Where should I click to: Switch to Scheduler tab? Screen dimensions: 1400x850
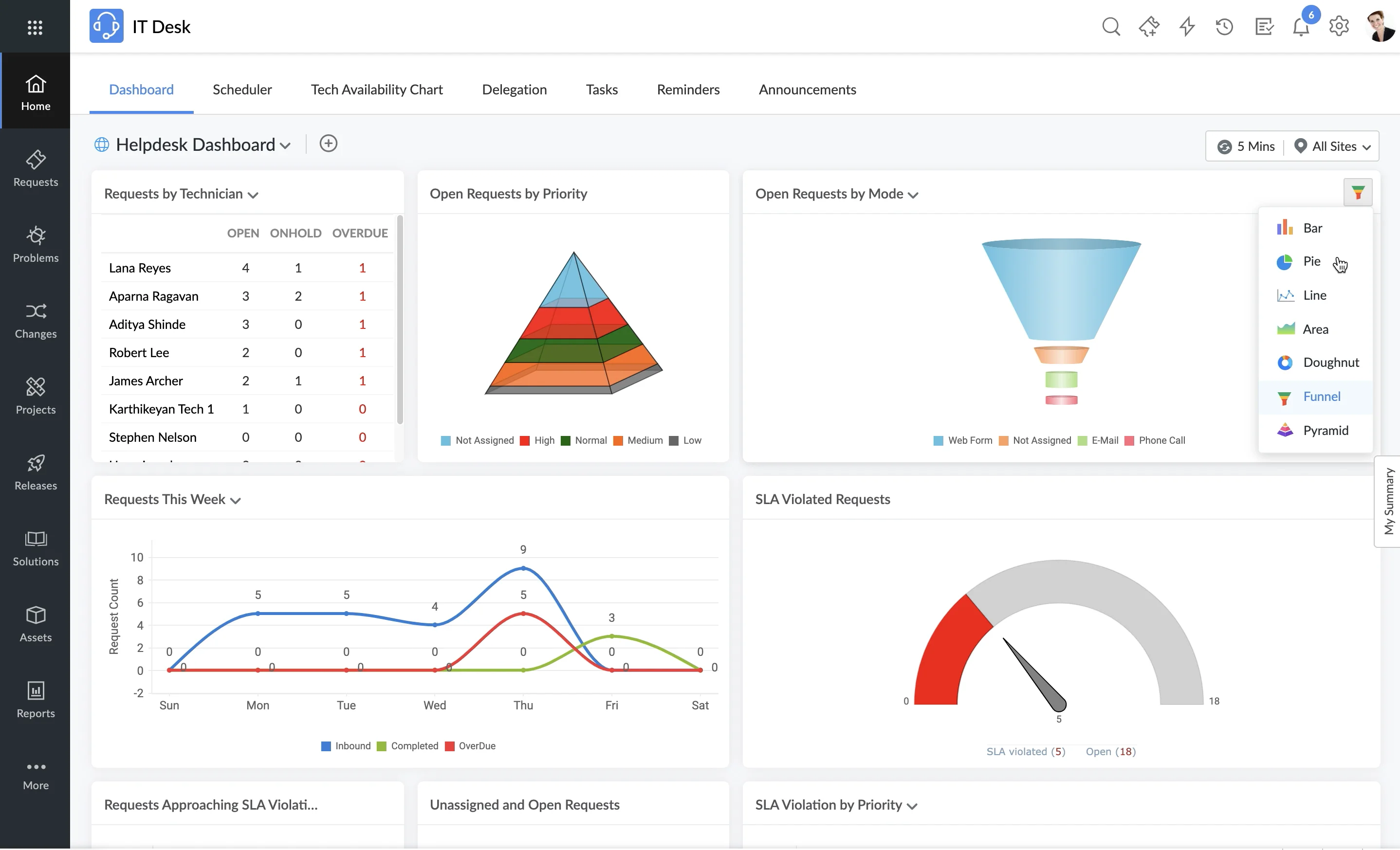(x=242, y=90)
